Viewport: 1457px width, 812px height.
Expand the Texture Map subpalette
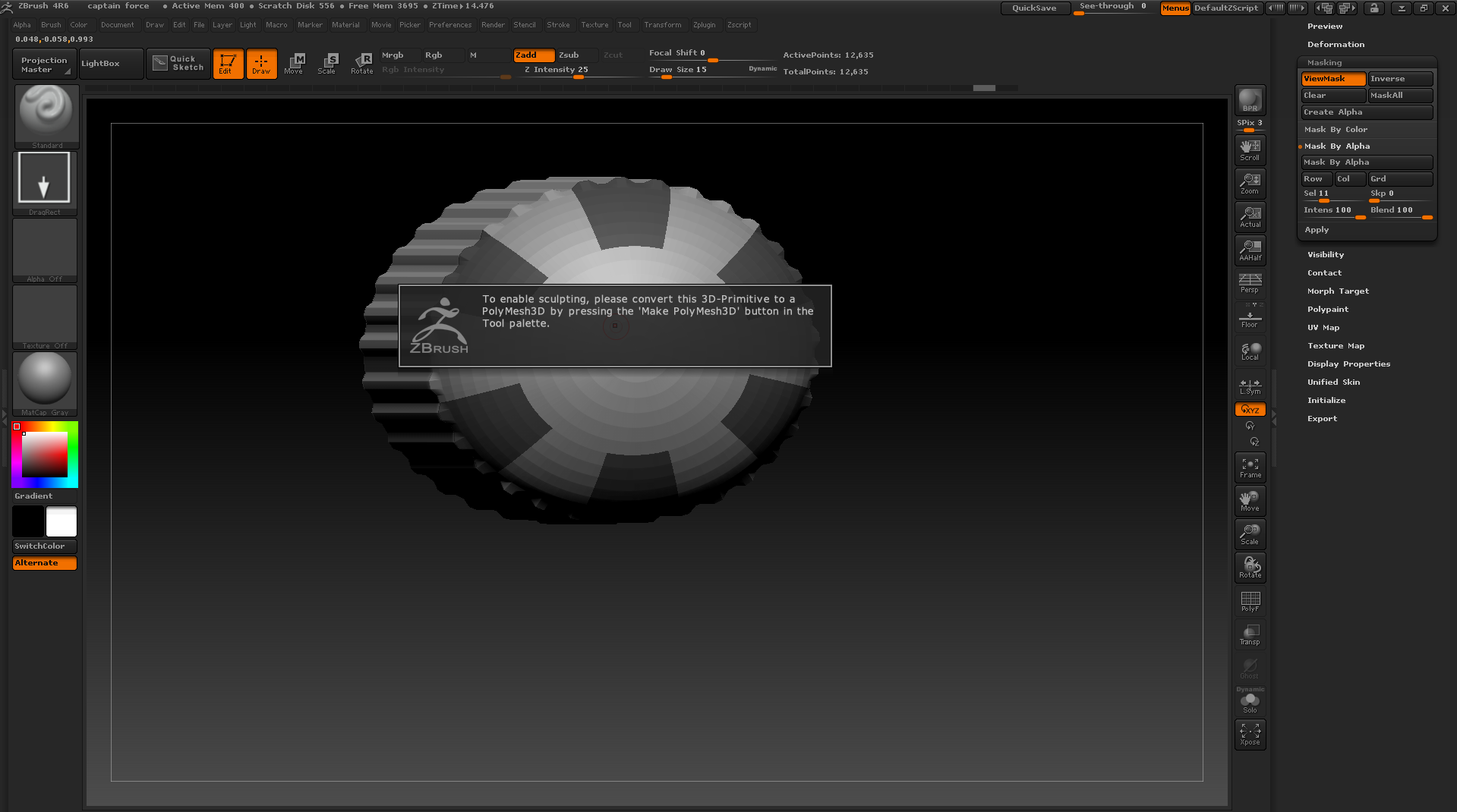(1336, 346)
